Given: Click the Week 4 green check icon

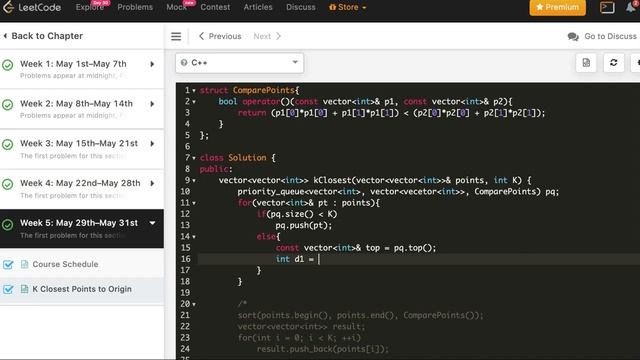Looking at the screenshot, I should click(8, 184).
